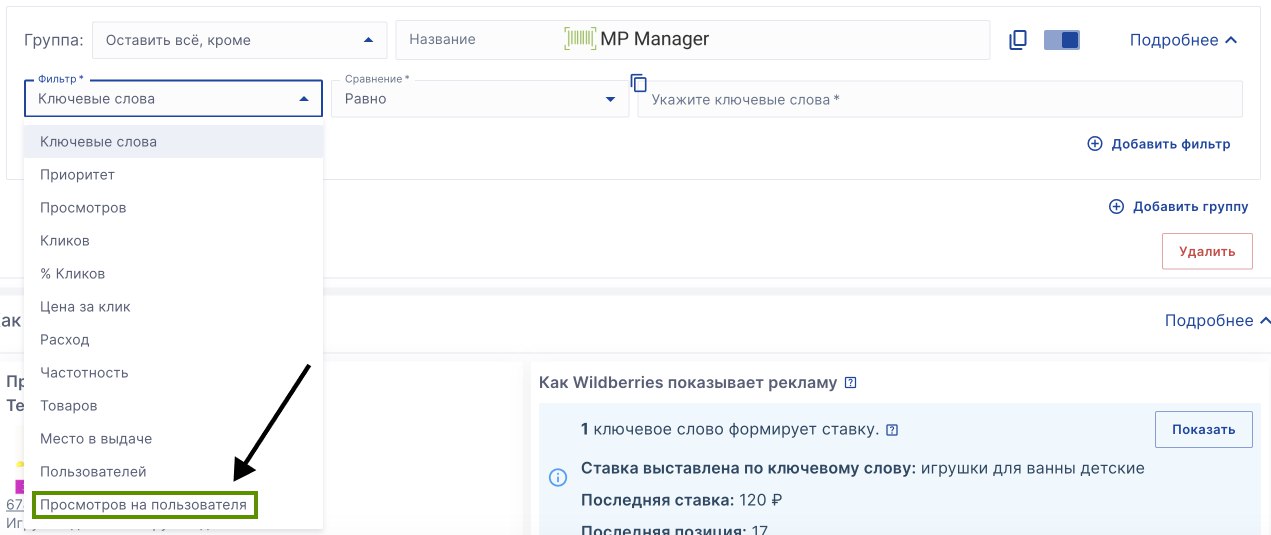Select Просмотров на пользователя from filter list
The width and height of the screenshot is (1271, 535).
[x=144, y=505]
